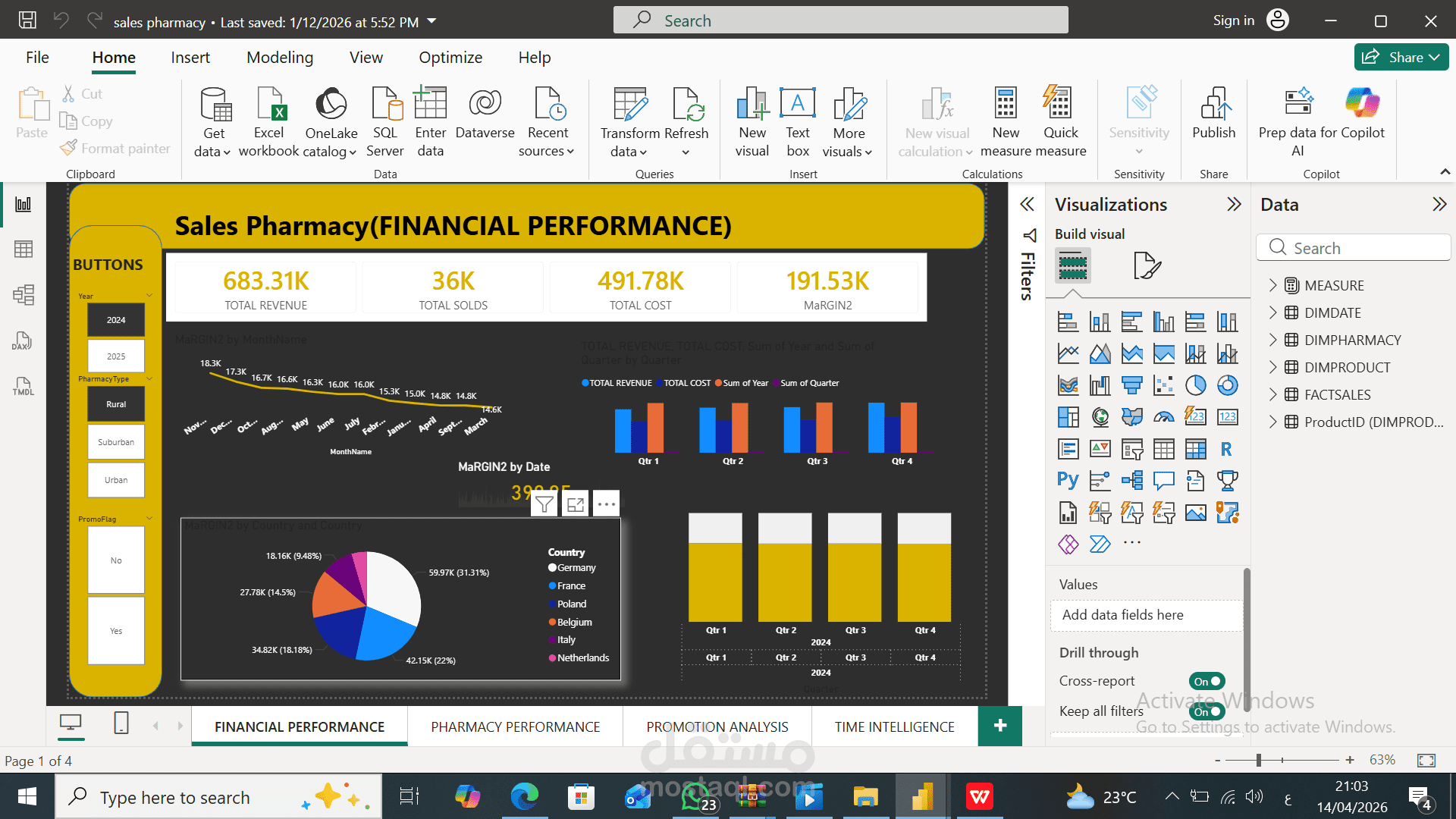Open DAX query view
Image resolution: width=1456 pixels, height=819 pixels.
(x=22, y=340)
